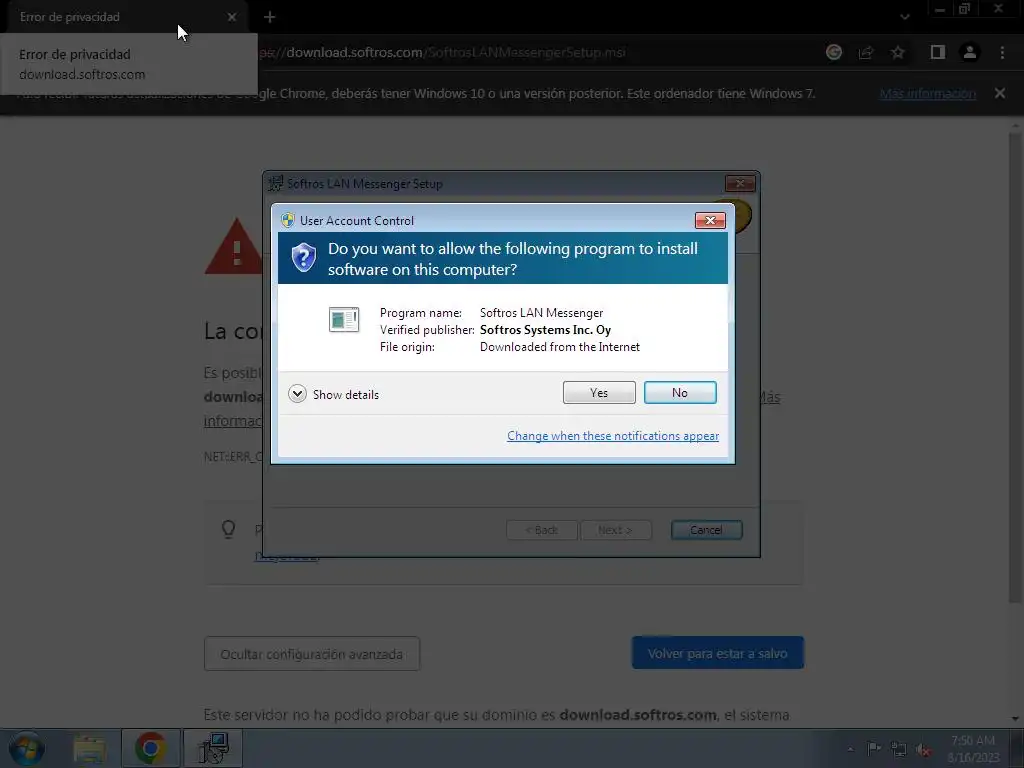
Task: Open the Windows Start menu
Action: [x=27, y=748]
